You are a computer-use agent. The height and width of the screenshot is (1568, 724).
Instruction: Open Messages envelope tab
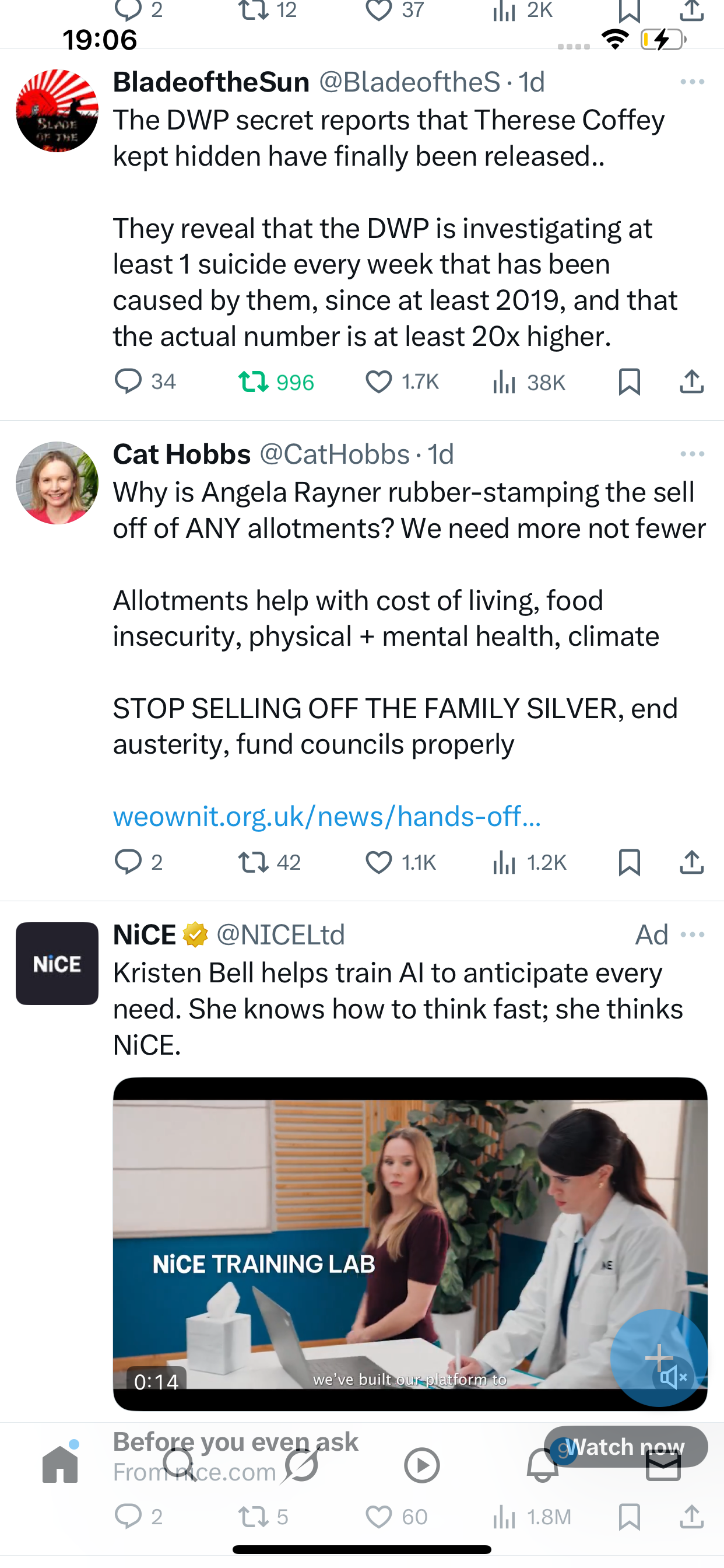tap(663, 1465)
